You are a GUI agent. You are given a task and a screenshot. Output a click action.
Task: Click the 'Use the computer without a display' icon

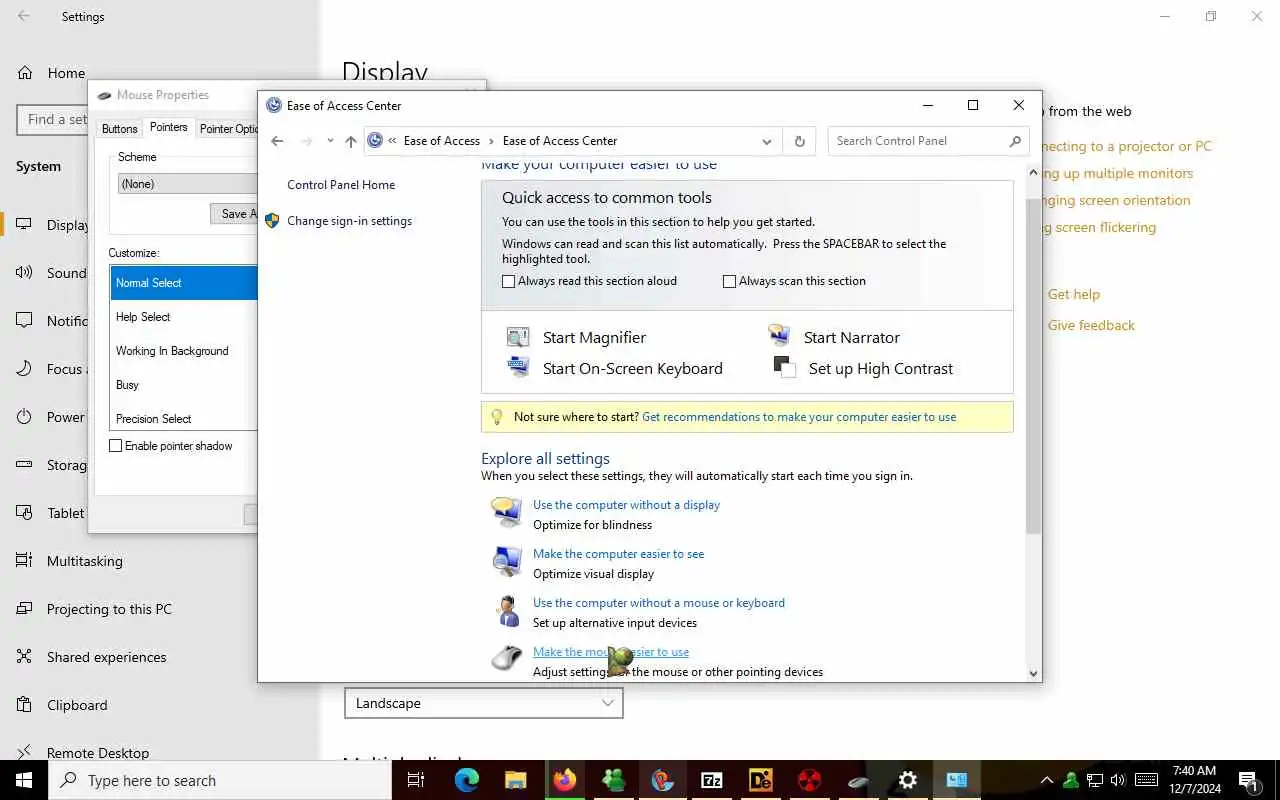[506, 512]
